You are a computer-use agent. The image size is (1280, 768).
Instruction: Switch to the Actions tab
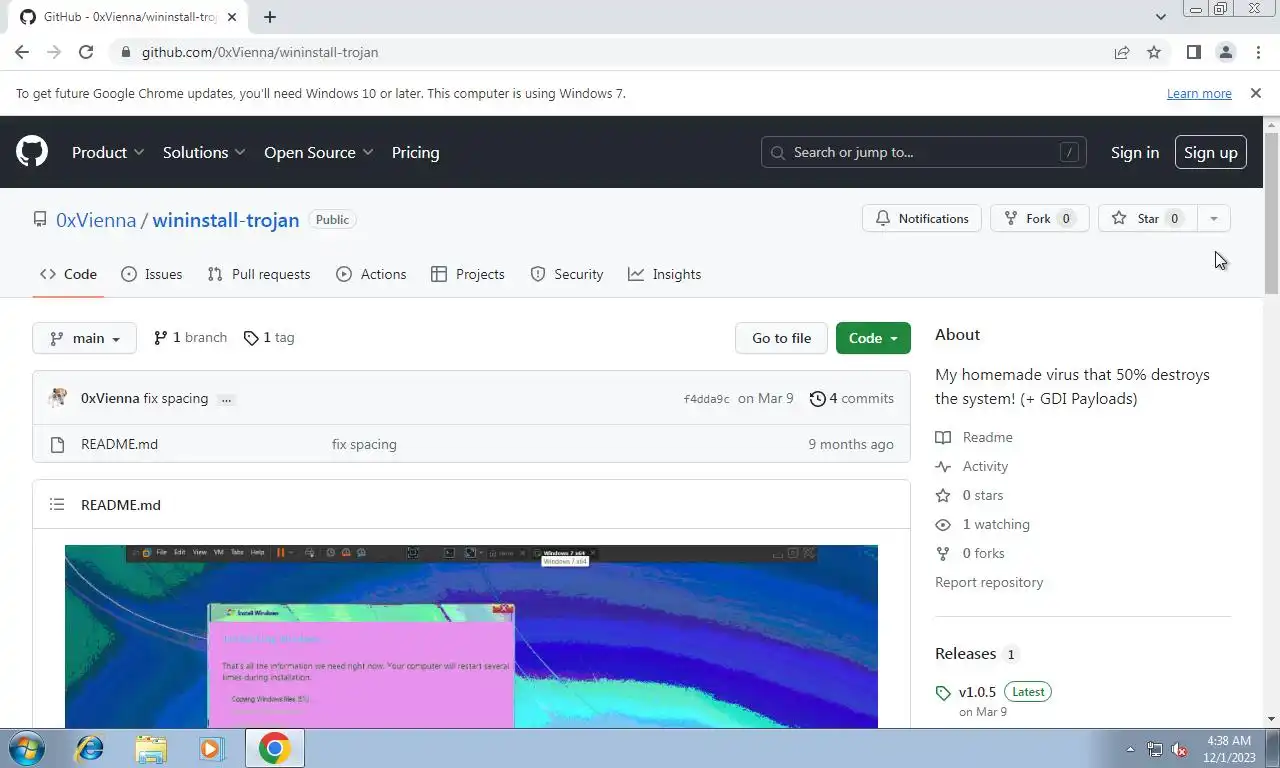click(371, 274)
